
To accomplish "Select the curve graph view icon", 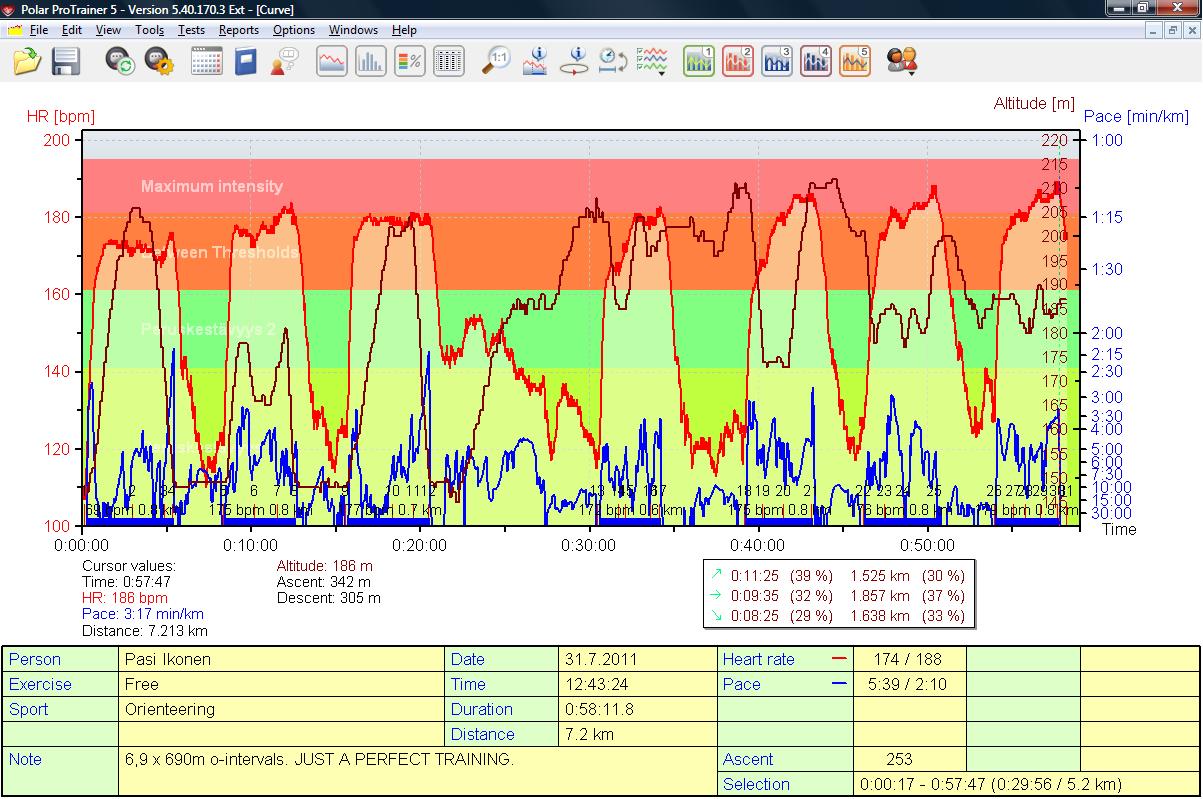I will click(x=332, y=62).
